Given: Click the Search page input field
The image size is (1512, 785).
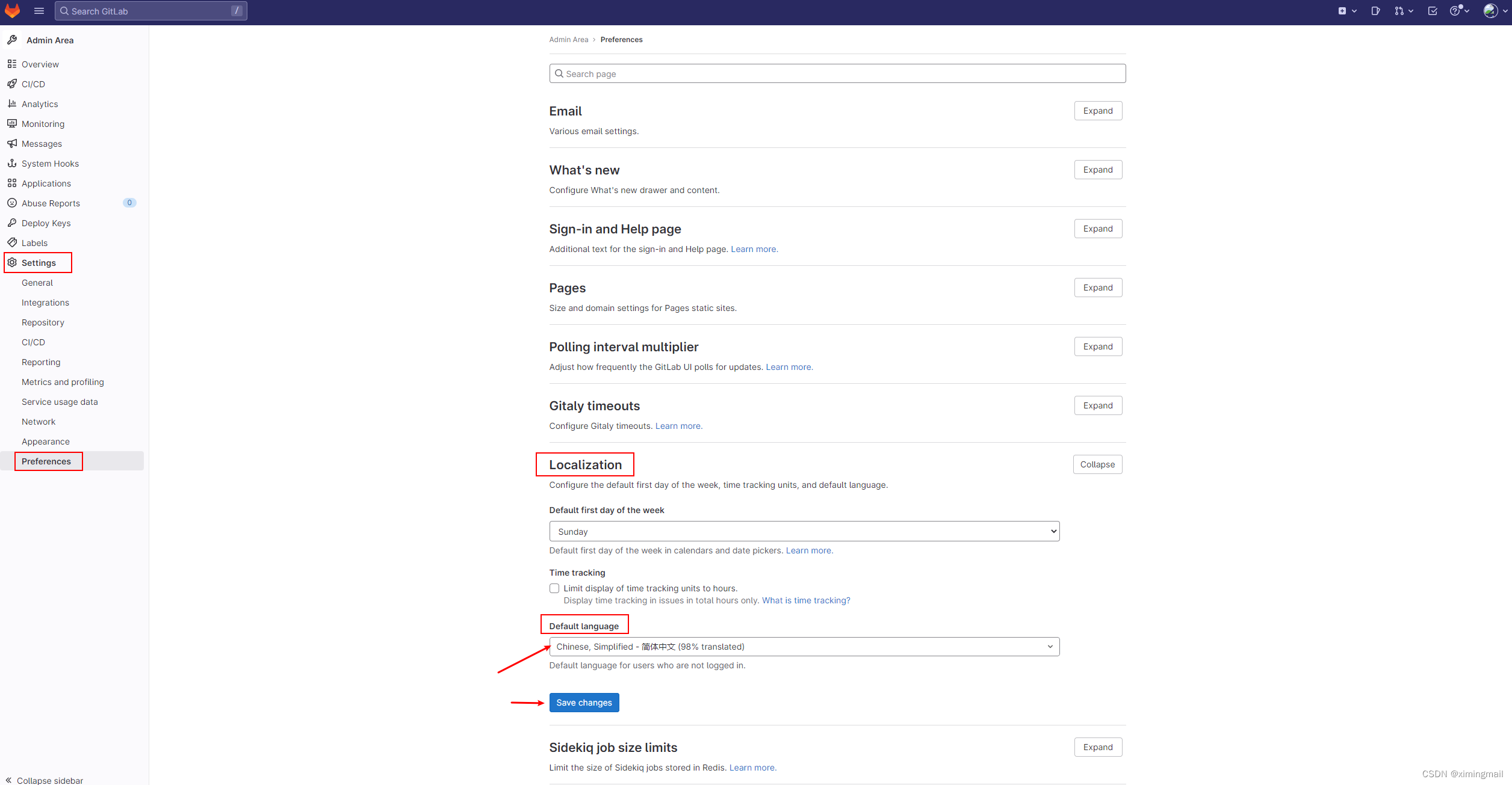Looking at the screenshot, I should tap(837, 73).
